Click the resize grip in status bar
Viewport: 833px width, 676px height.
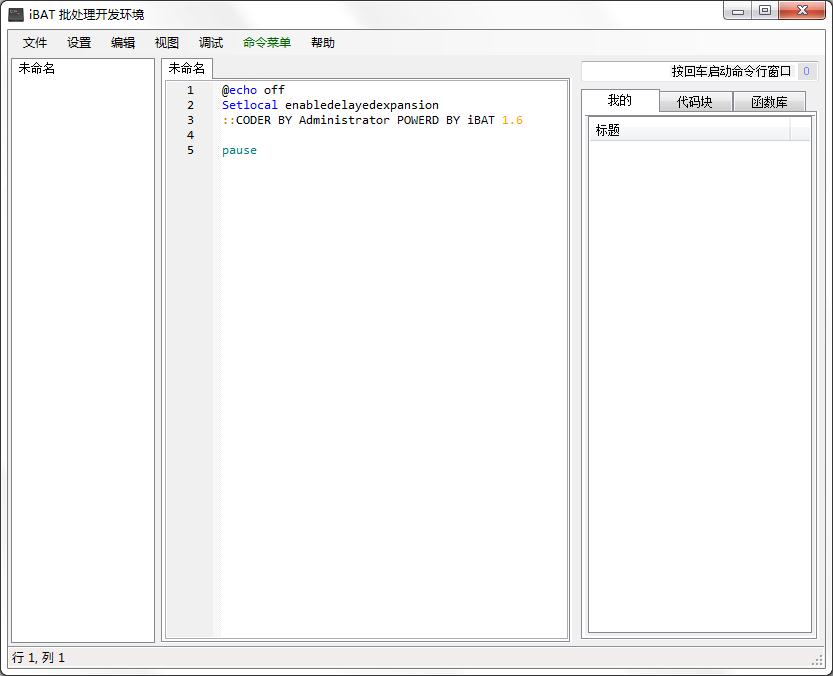click(x=817, y=660)
